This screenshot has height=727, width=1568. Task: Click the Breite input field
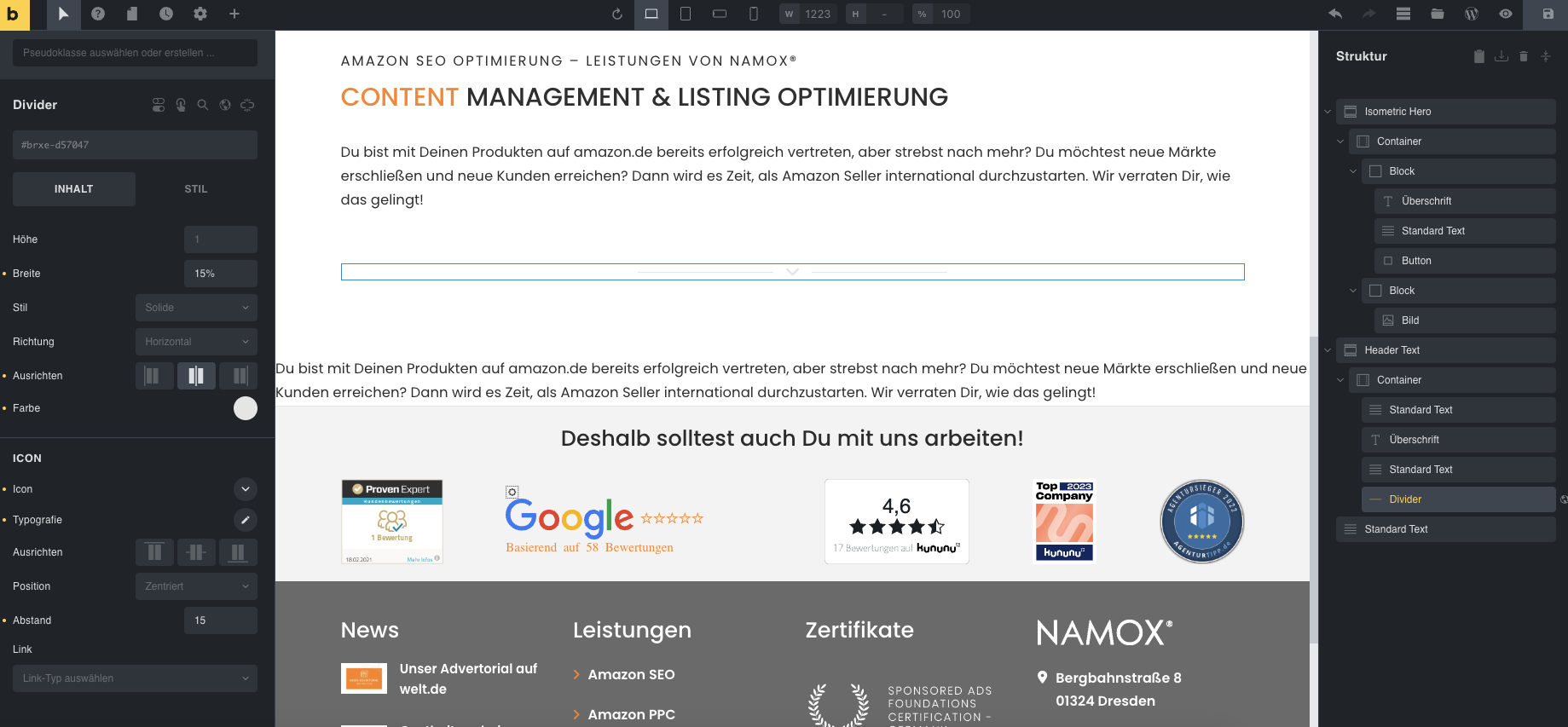[x=220, y=274]
